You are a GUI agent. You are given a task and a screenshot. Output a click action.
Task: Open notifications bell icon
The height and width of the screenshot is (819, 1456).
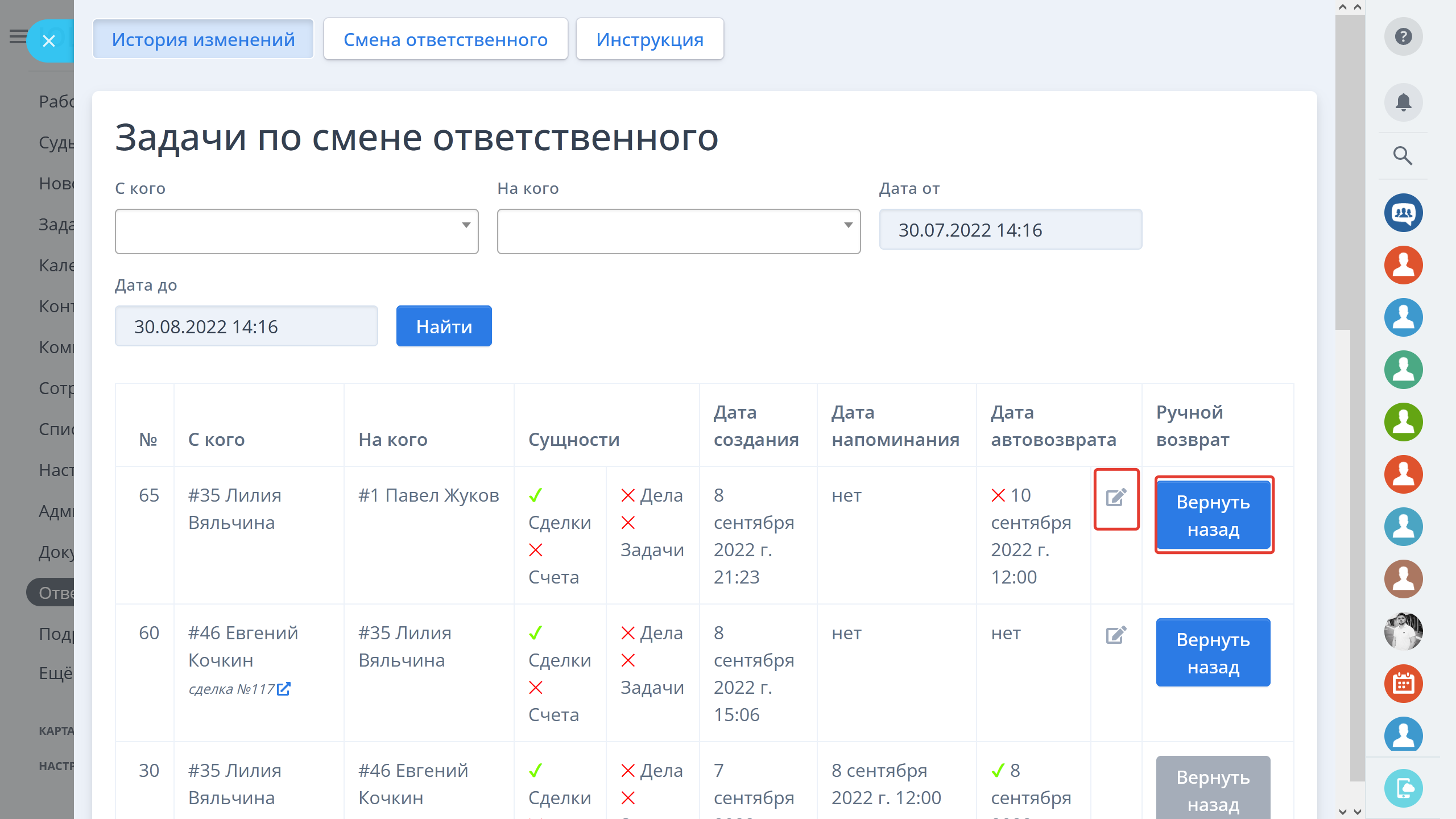pos(1403,102)
